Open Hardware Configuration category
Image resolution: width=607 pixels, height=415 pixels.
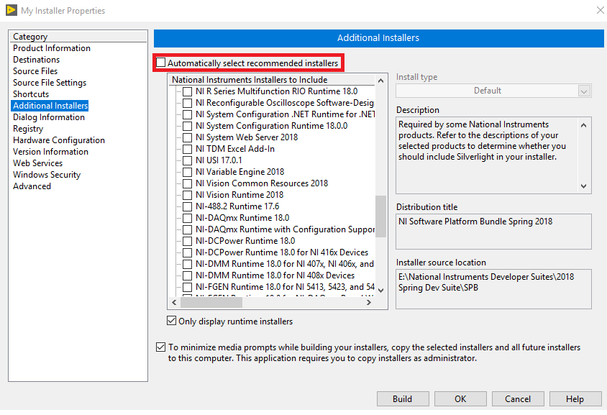(59, 140)
